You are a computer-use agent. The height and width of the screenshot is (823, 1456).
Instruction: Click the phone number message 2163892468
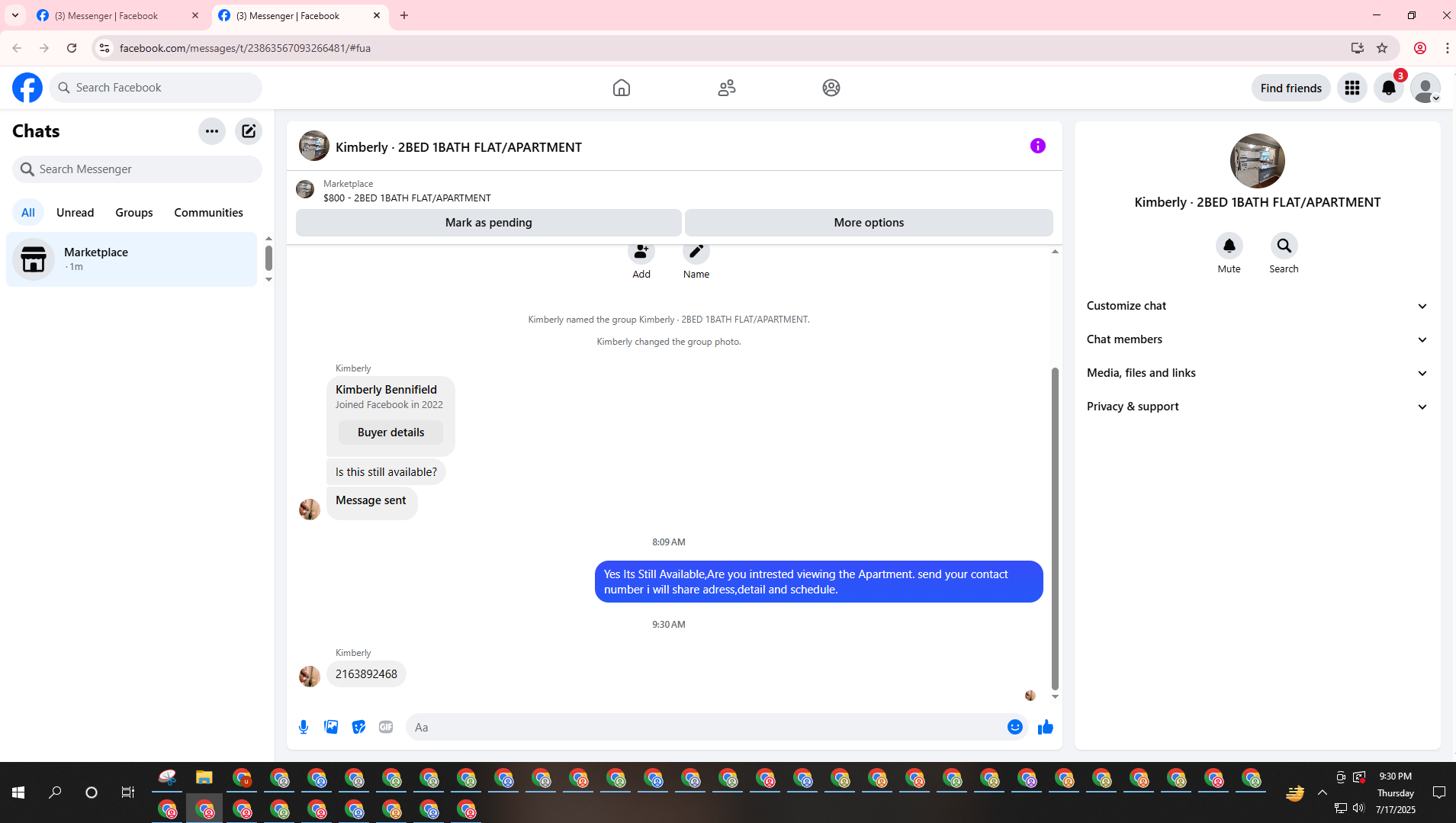[x=366, y=674]
